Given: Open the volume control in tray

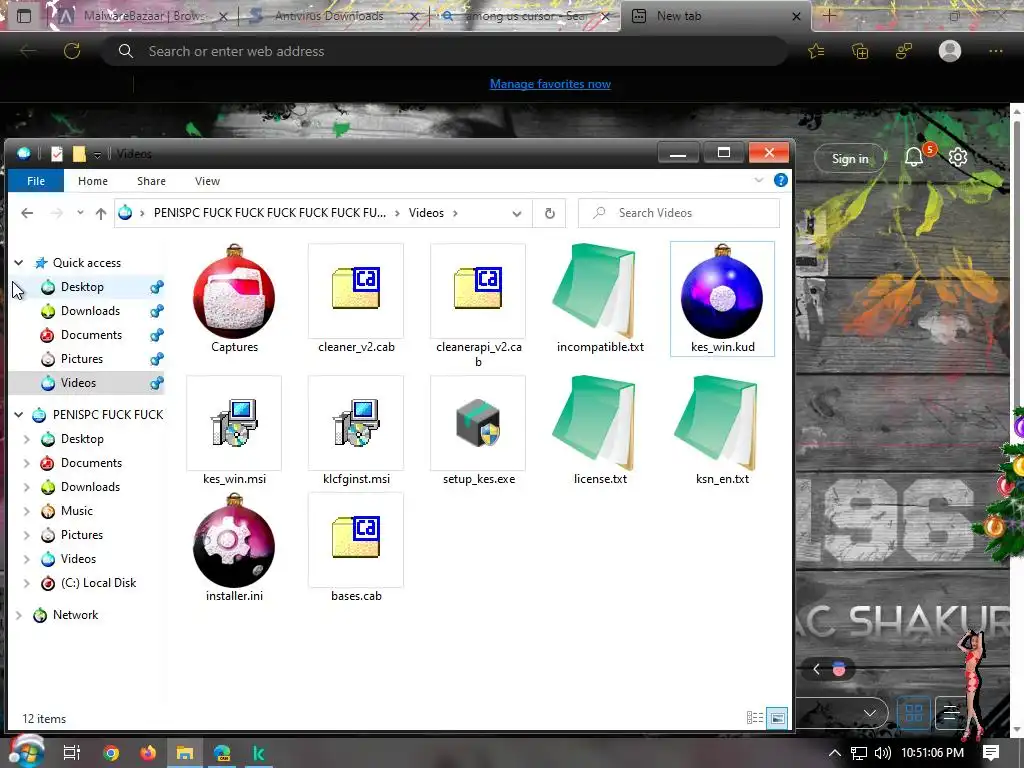Looking at the screenshot, I should 882,753.
